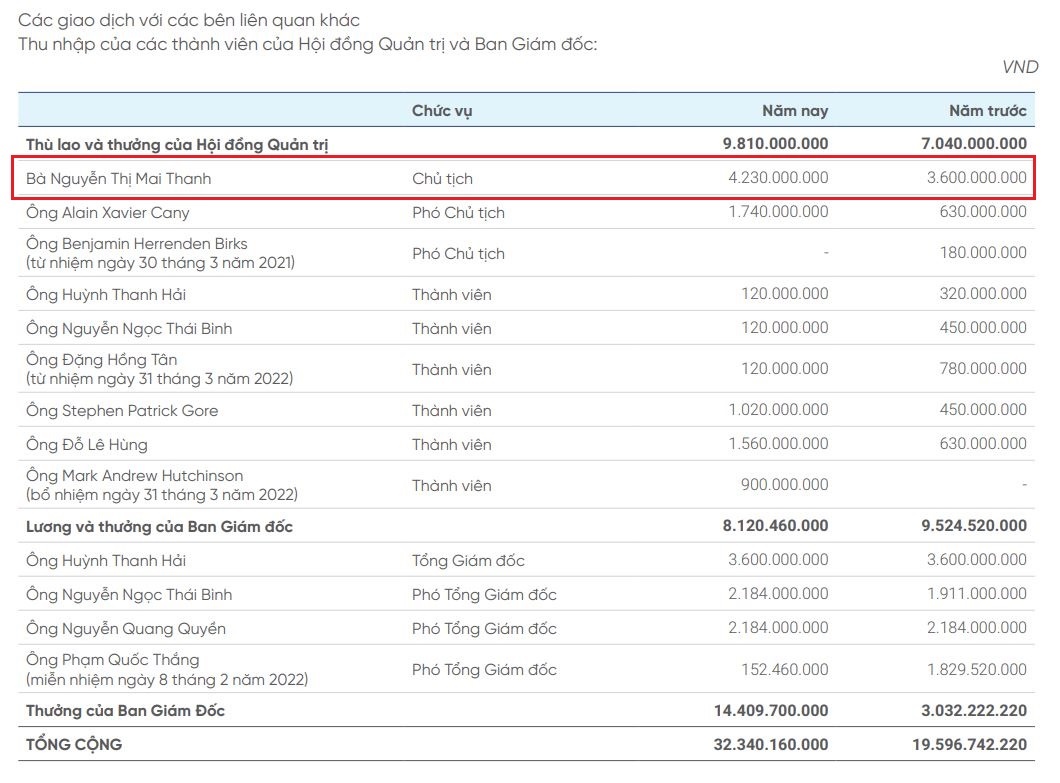
Task: Click the "Năm nay" column header
Action: point(795,111)
